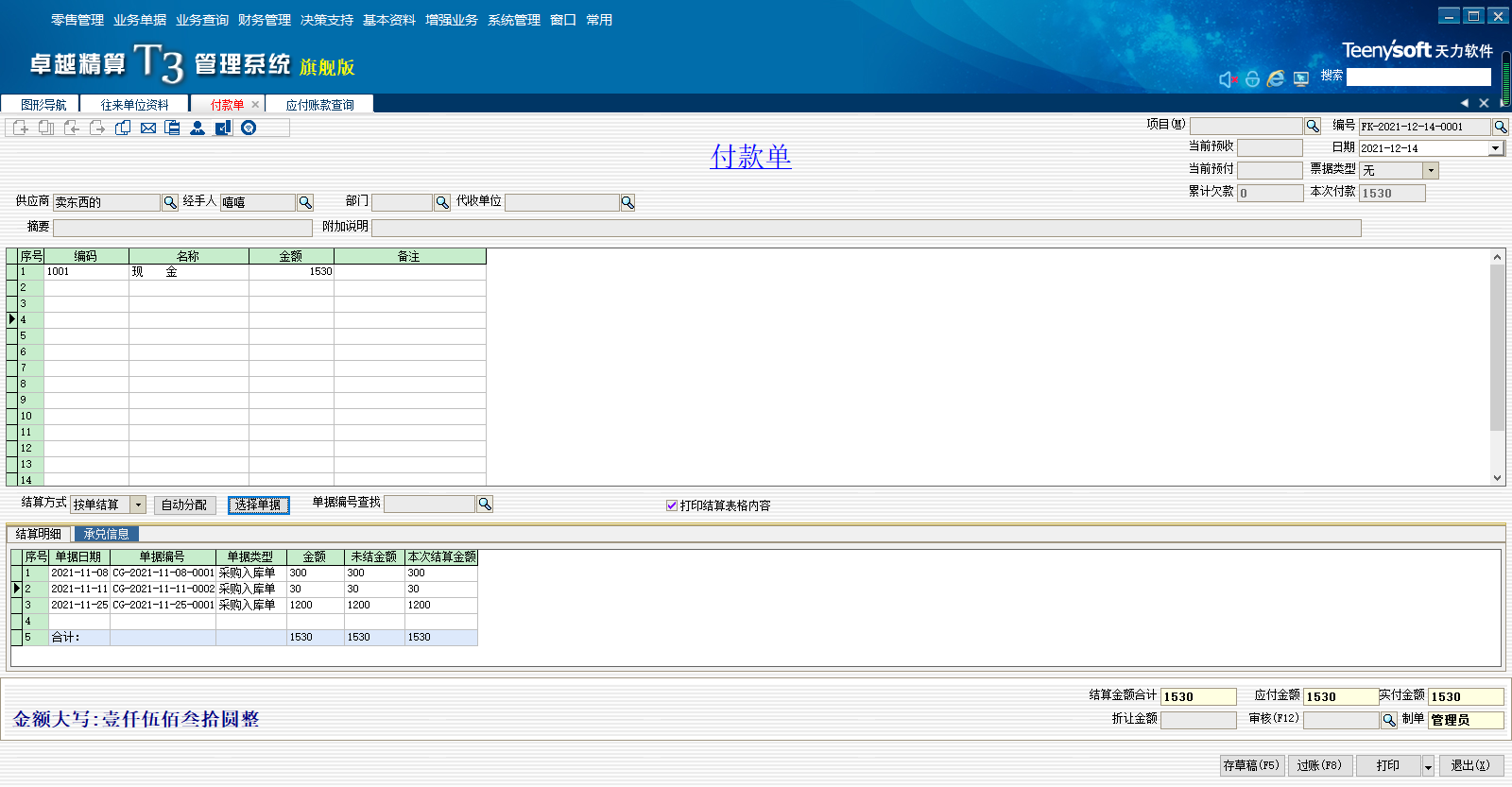Switch to the 承兑信息 tab
The height and width of the screenshot is (787, 1512).
coord(106,534)
